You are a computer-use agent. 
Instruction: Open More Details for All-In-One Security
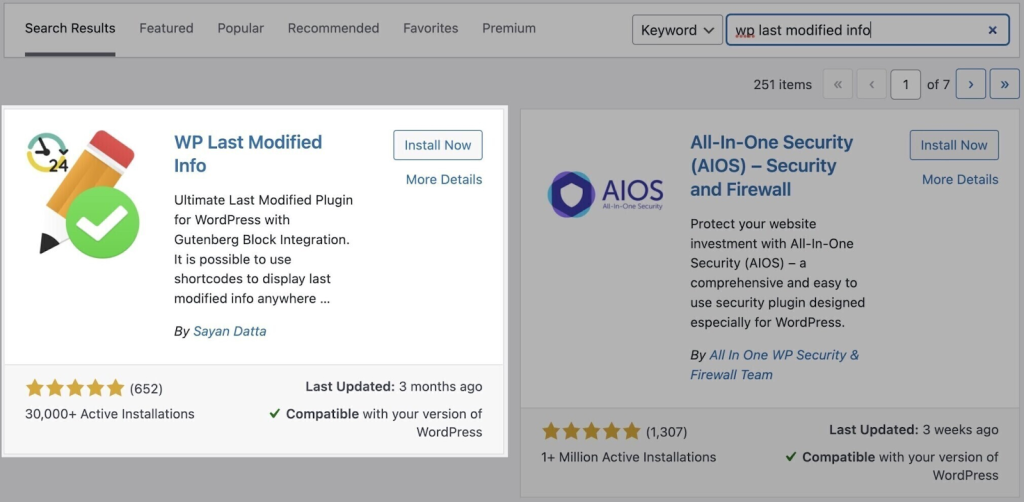pyautogui.click(x=960, y=180)
